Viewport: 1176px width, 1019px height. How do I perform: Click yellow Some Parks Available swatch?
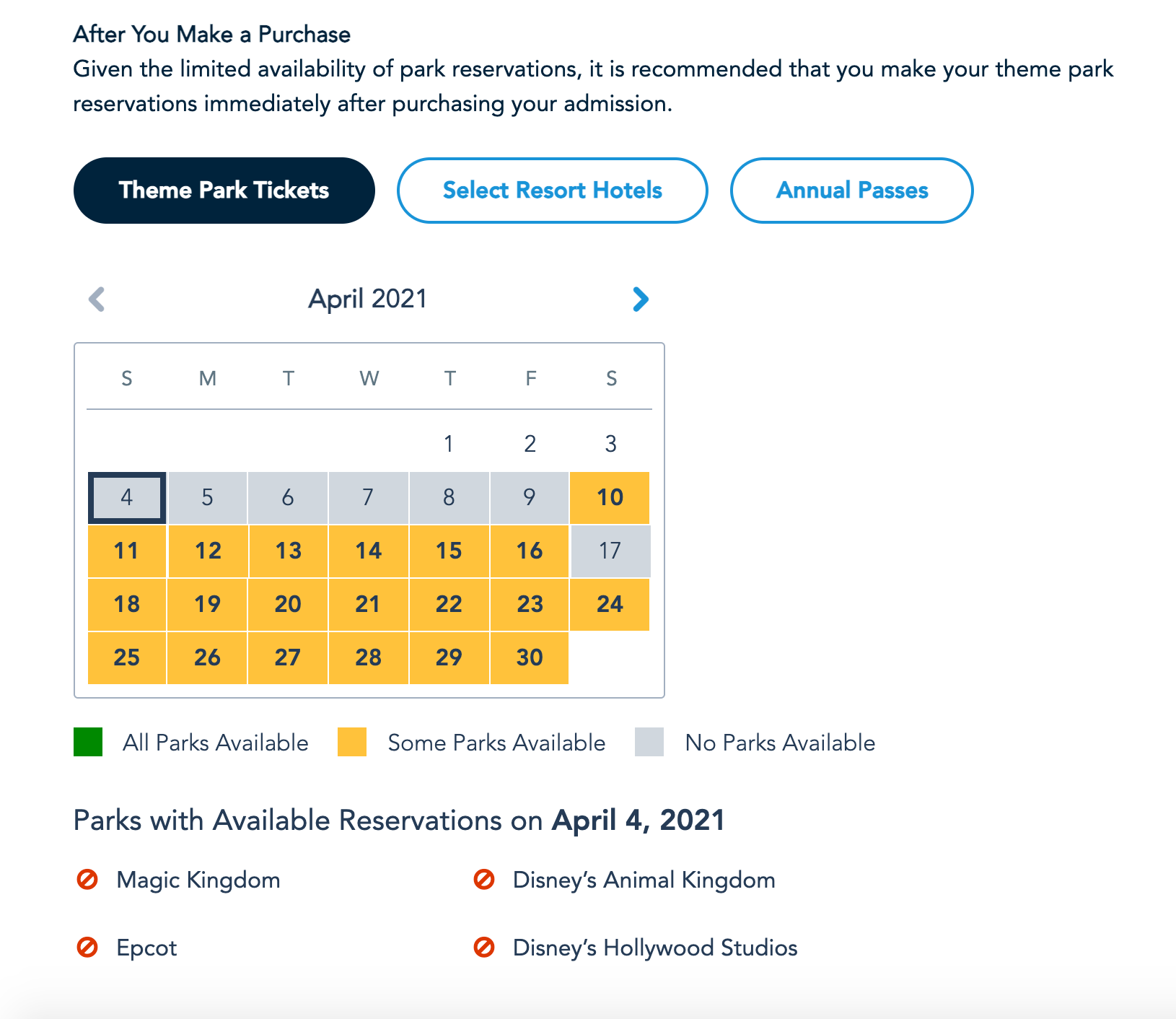[352, 743]
